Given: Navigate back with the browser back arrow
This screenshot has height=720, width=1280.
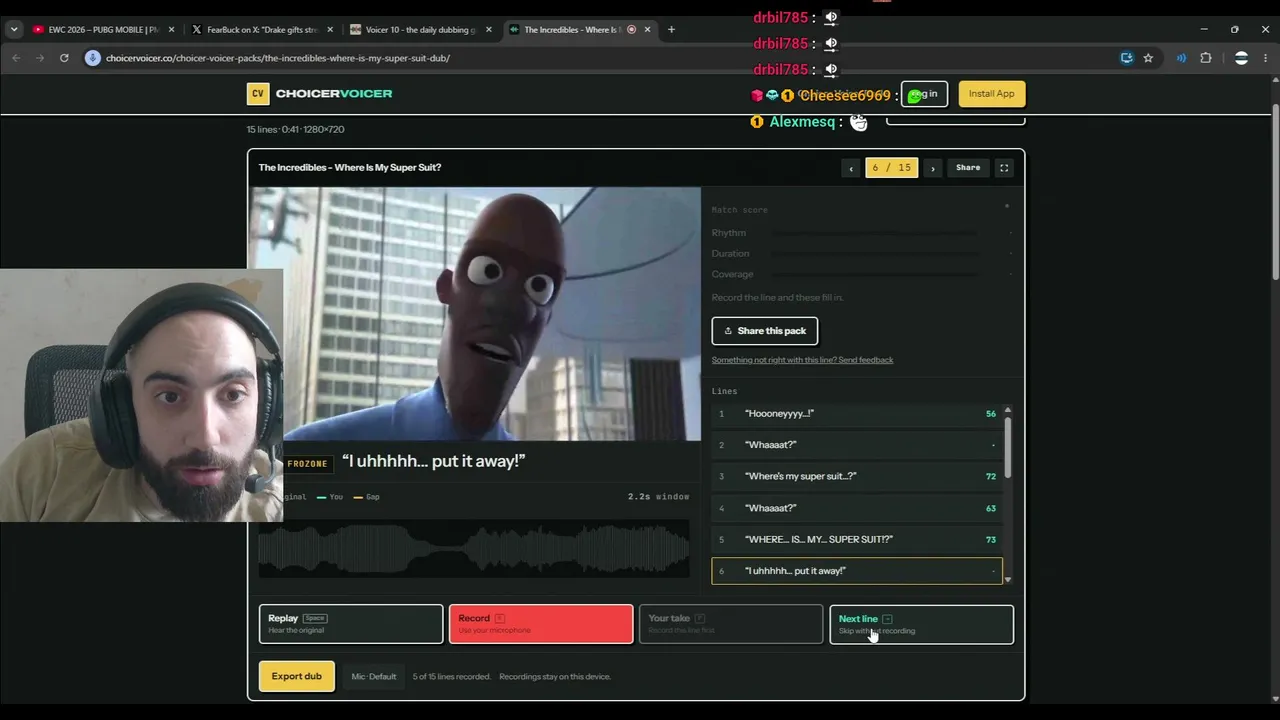Looking at the screenshot, I should click(x=16, y=58).
